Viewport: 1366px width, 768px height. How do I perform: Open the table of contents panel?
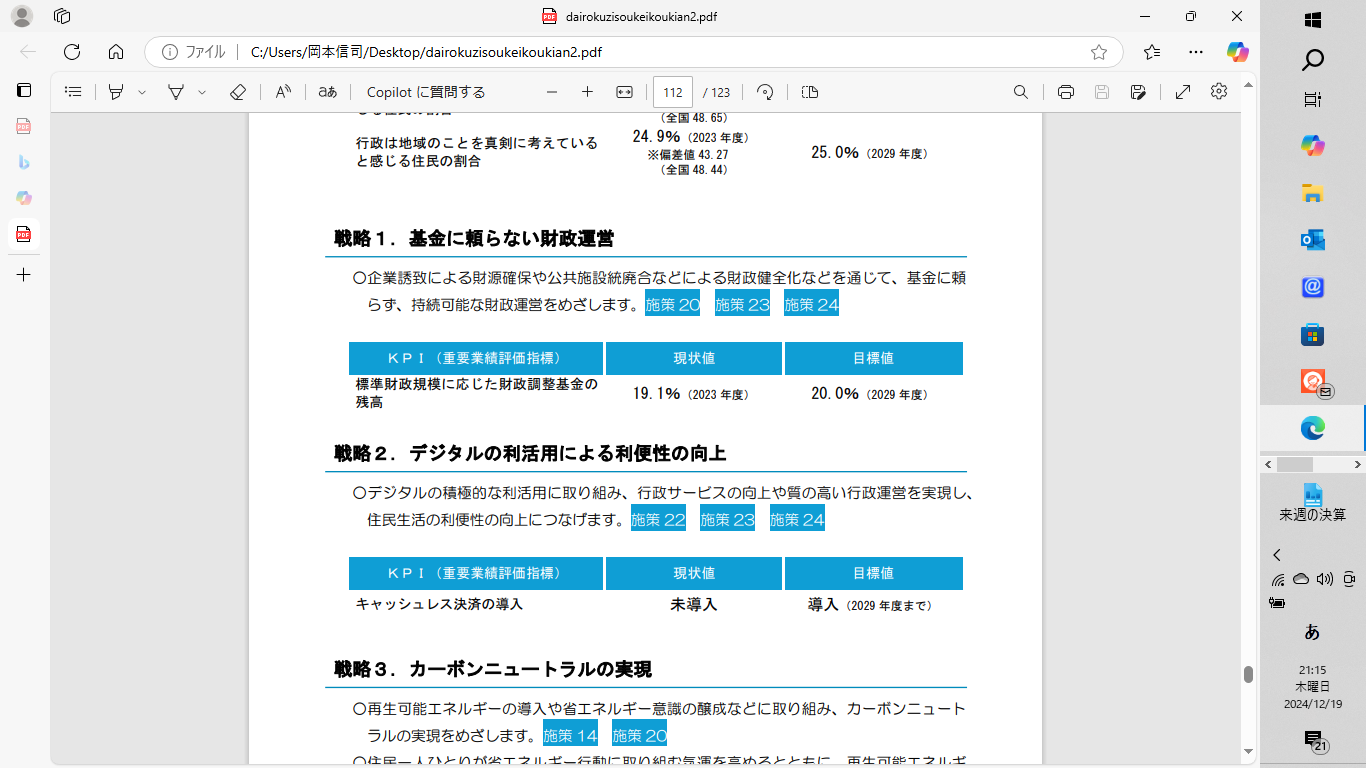(72, 91)
